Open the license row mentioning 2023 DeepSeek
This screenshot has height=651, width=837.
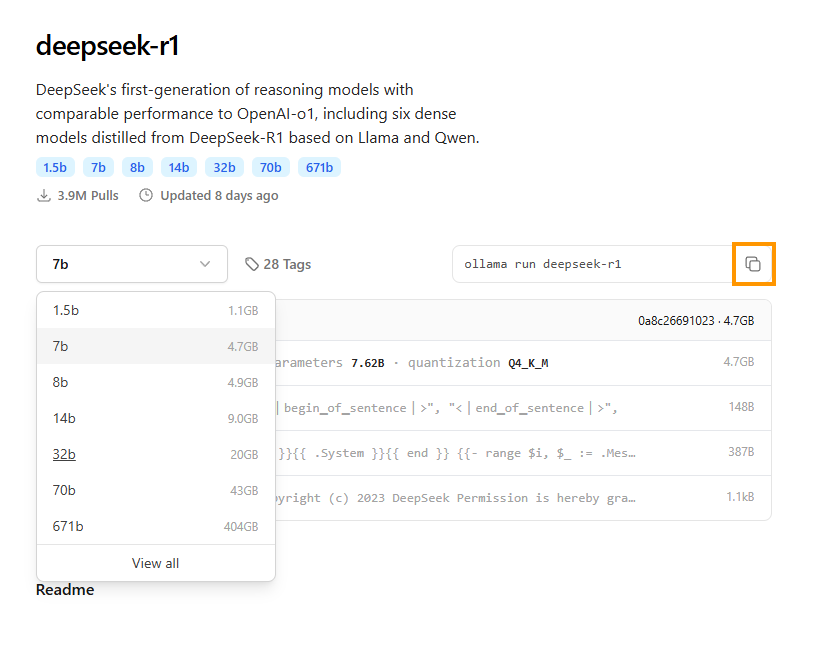click(x=523, y=498)
